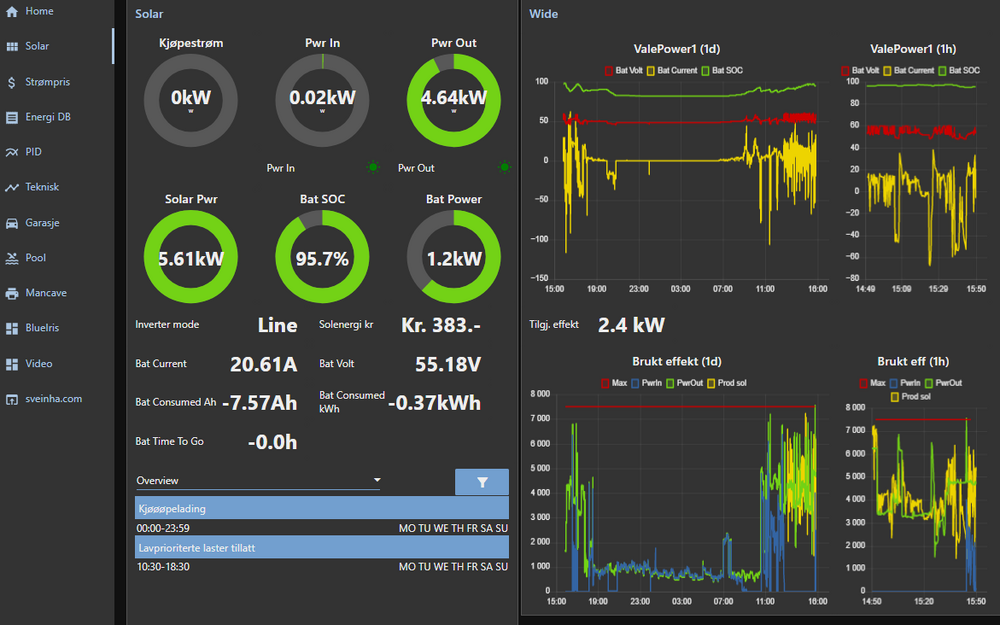
Task: Click the blue filter button
Action: click(481, 482)
